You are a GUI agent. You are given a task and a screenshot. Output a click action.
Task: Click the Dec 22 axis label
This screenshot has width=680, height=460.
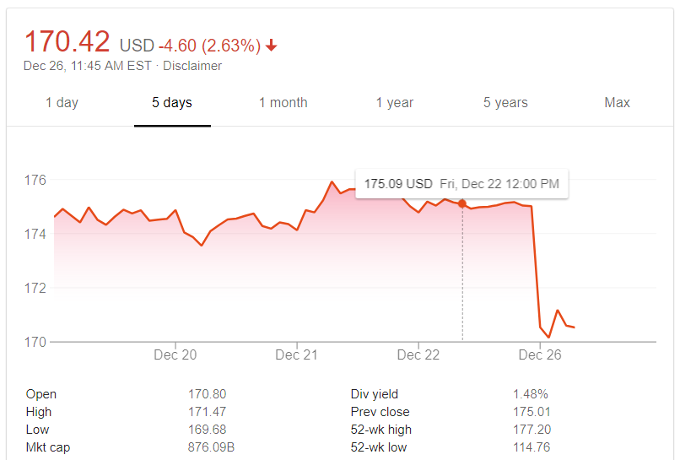(418, 355)
